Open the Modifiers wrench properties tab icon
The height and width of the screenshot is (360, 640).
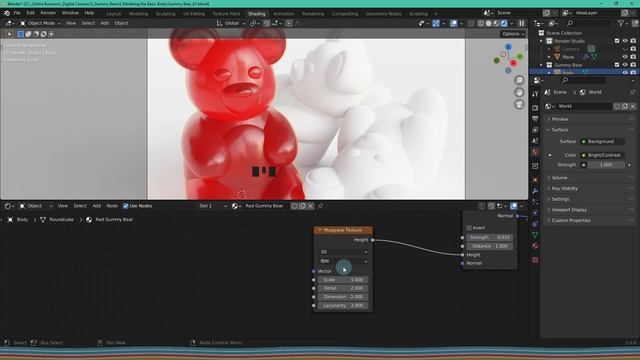tap(535, 191)
